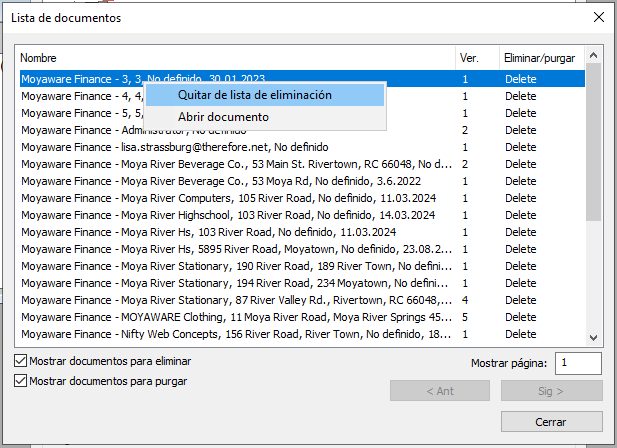Select 'Moya River Stationary, 194 River Road' row
The width and height of the screenshot is (617, 448).
pos(302,283)
